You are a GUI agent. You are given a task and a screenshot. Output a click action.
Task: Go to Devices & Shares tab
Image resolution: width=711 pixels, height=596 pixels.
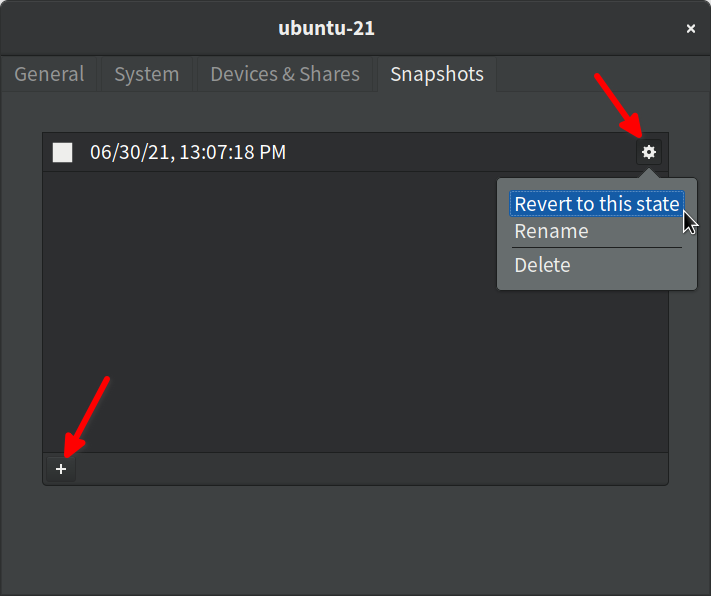(x=285, y=74)
